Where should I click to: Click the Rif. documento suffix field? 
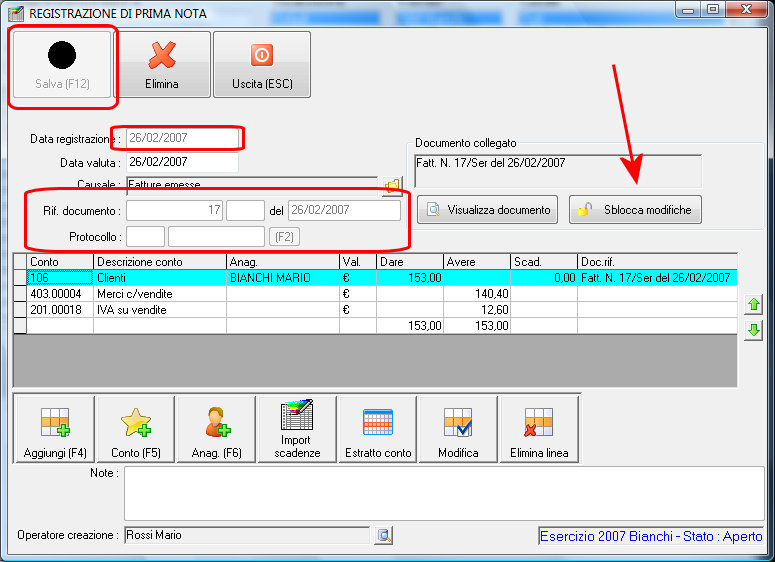pyautogui.click(x=245, y=210)
